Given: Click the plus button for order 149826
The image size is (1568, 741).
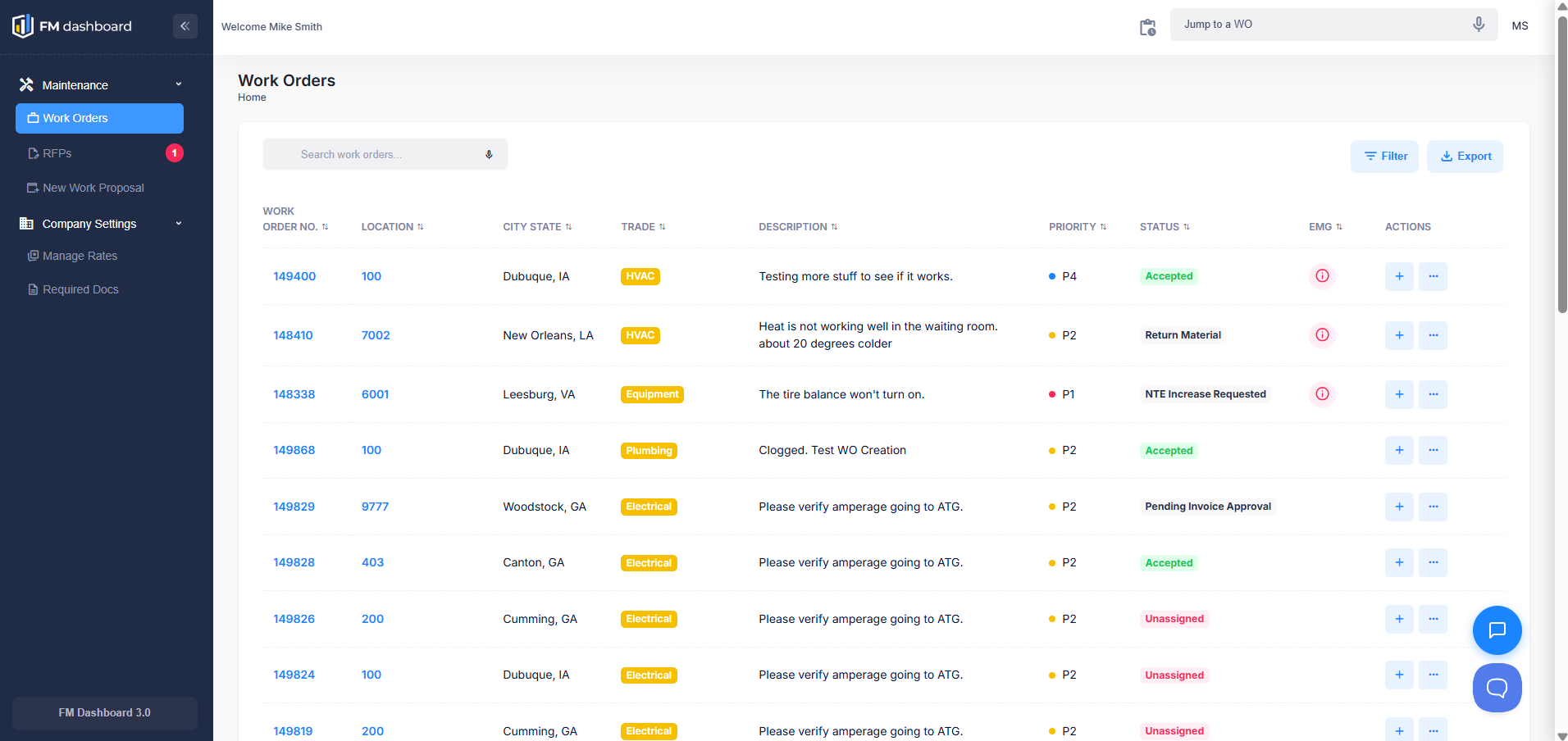Looking at the screenshot, I should [x=1399, y=619].
